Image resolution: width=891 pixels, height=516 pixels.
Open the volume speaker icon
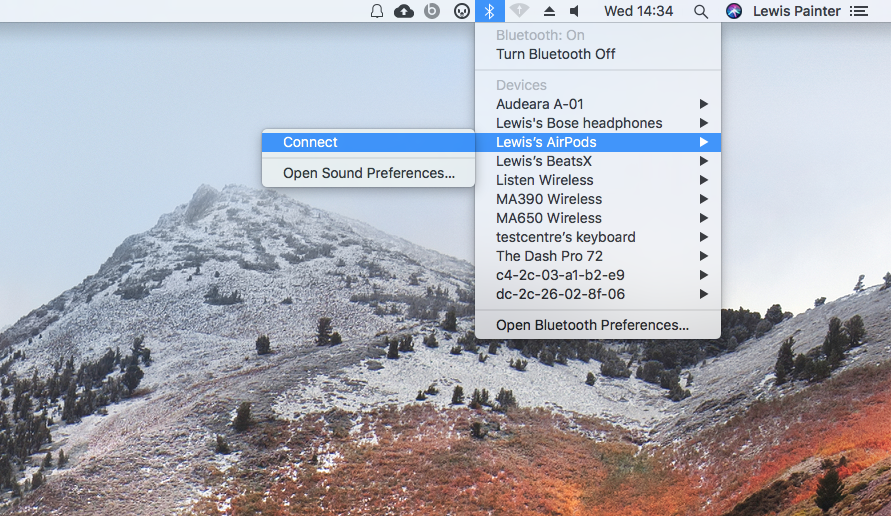click(x=575, y=11)
